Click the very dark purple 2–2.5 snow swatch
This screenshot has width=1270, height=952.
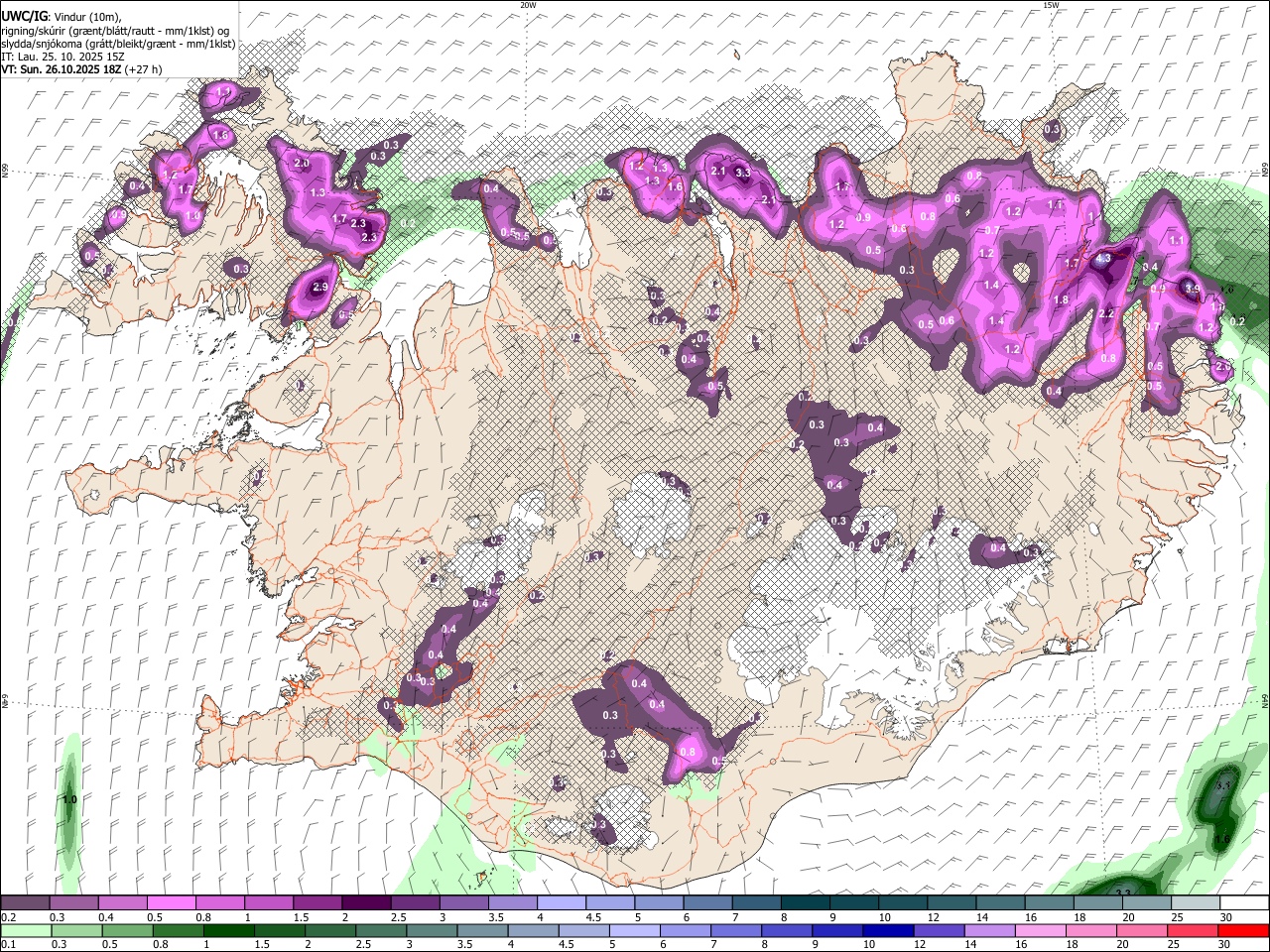(x=365, y=903)
